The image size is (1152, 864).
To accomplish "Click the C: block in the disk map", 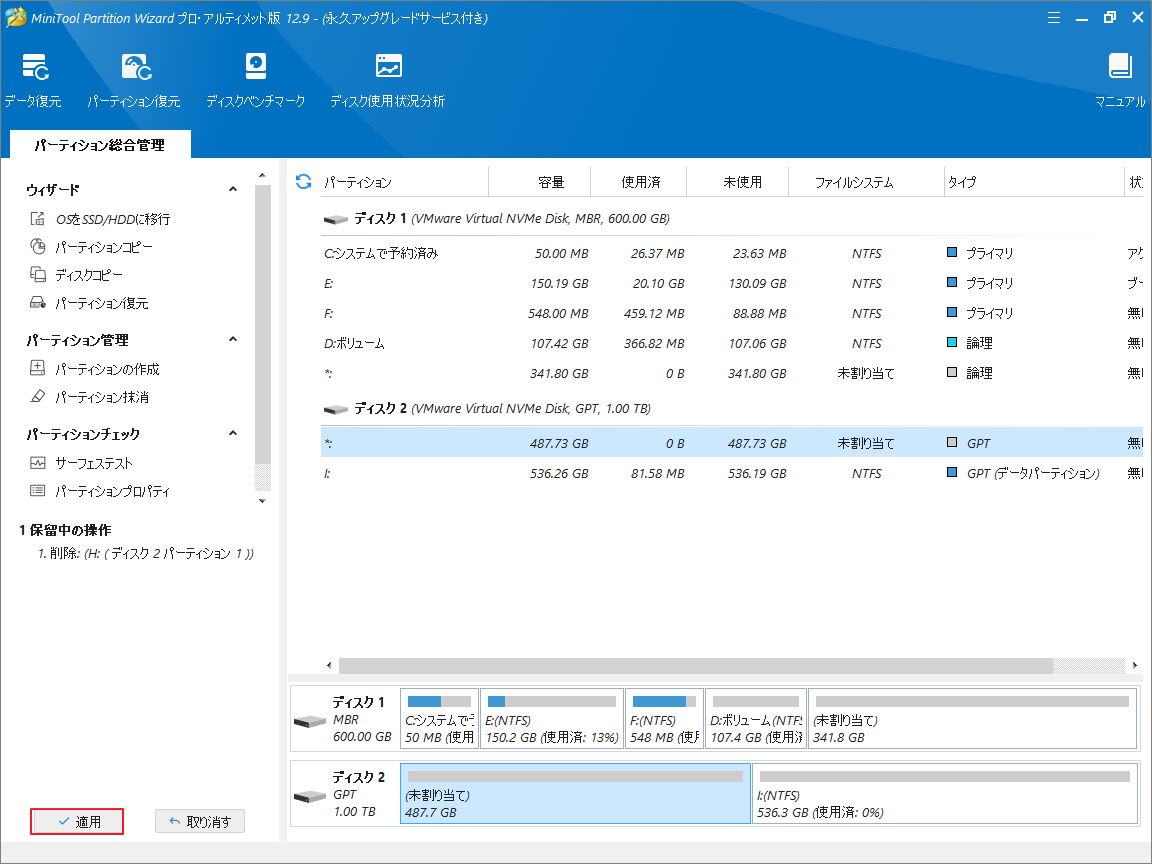I will (x=439, y=719).
